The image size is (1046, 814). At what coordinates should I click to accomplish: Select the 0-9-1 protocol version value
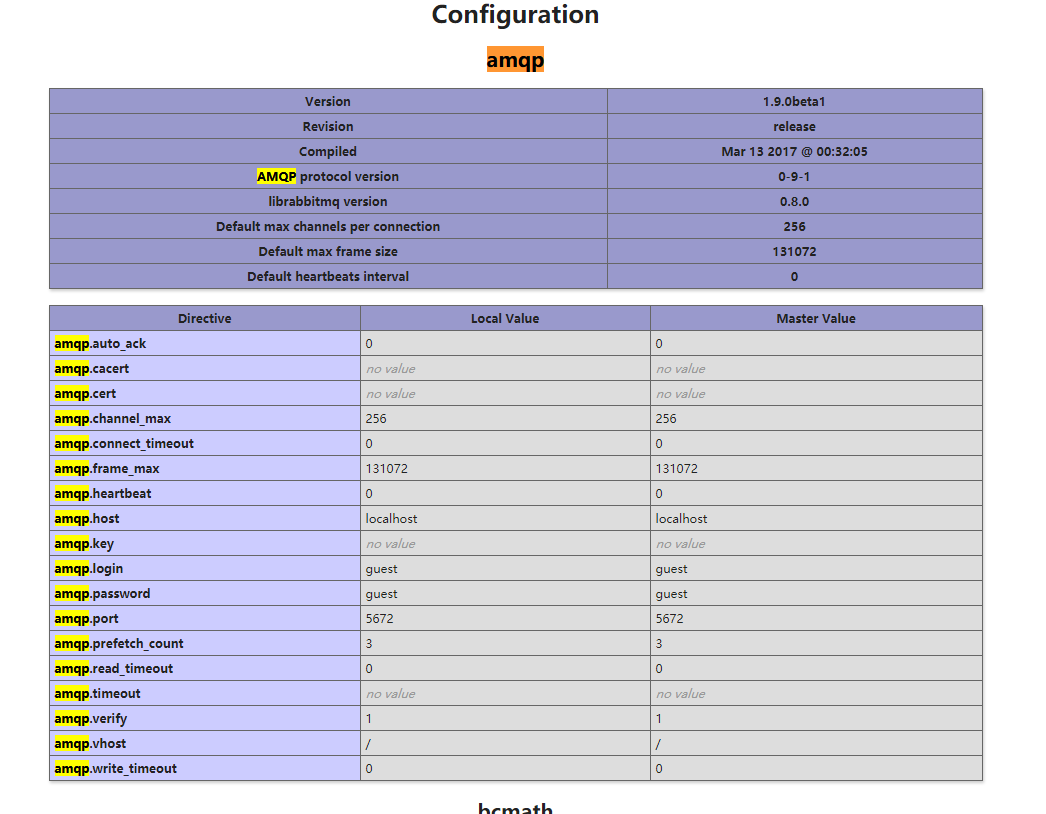(x=794, y=177)
